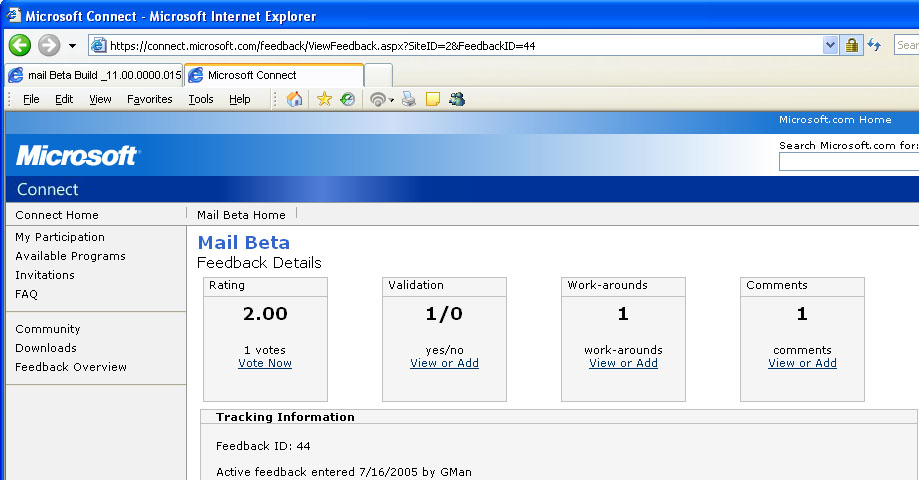
Task: Click View or Add under Work-arounds
Action: coord(623,363)
